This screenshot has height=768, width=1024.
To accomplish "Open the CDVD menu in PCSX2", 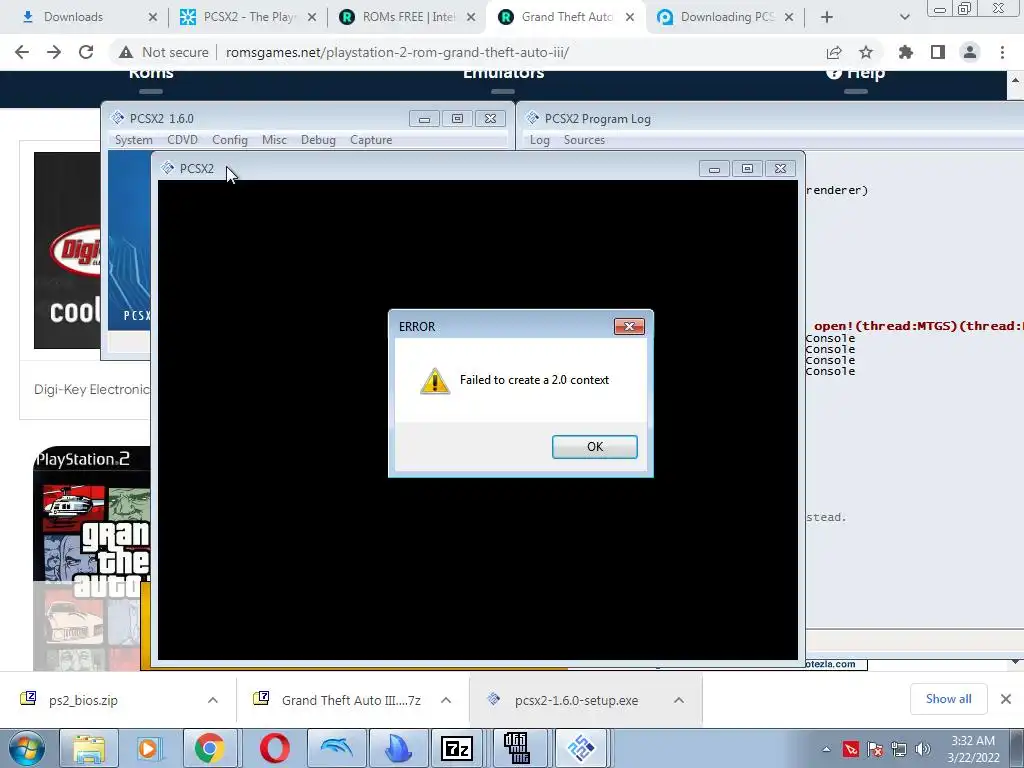I will pos(182,140).
